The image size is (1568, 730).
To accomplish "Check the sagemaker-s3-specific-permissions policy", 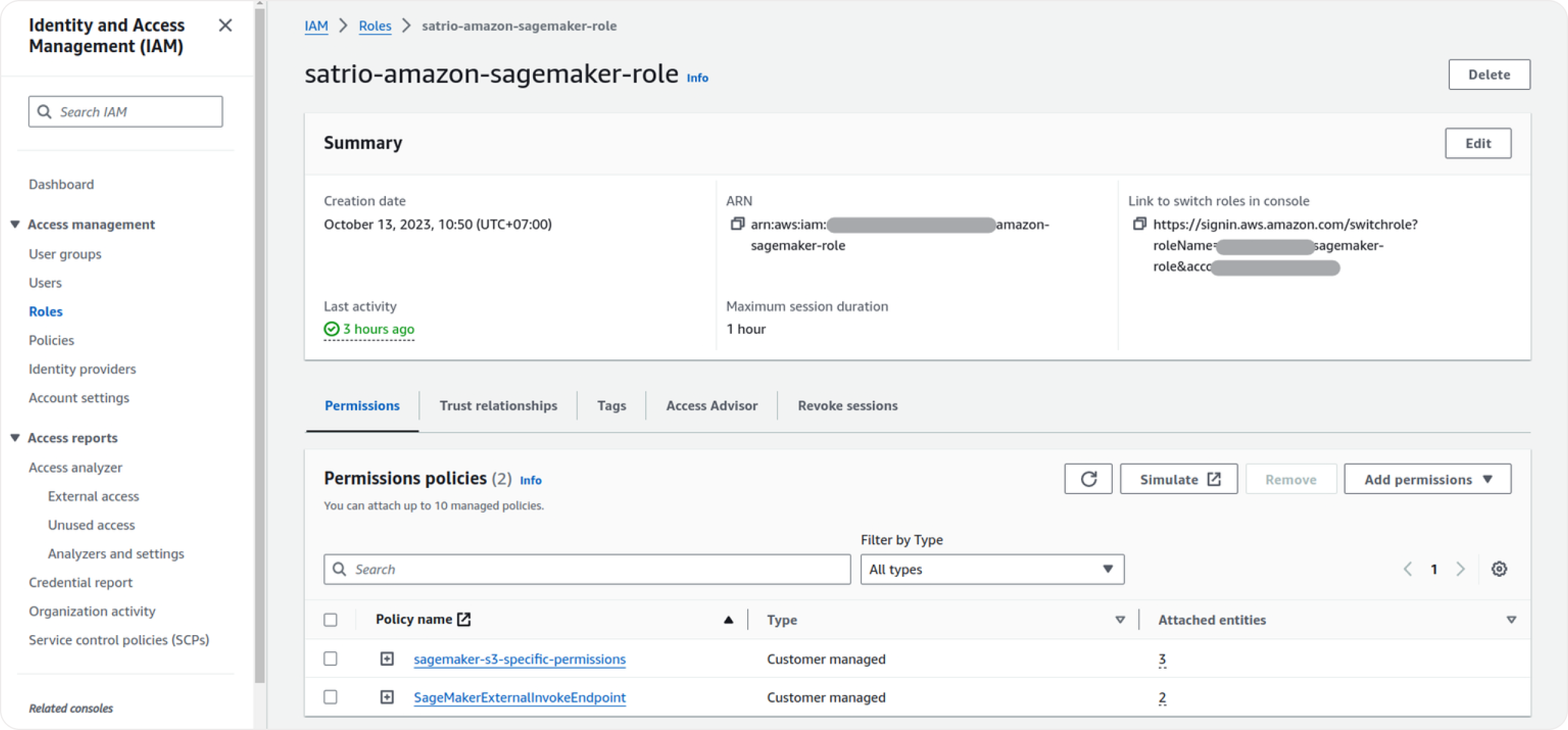I will point(330,658).
